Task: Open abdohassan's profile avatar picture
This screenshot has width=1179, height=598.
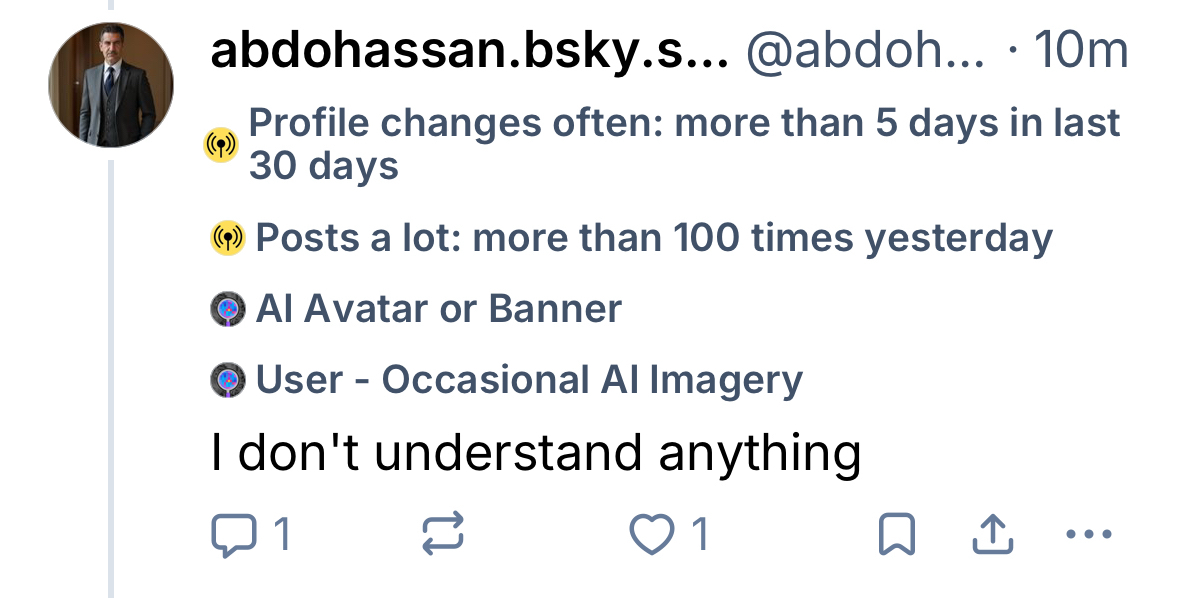Action: [x=111, y=85]
